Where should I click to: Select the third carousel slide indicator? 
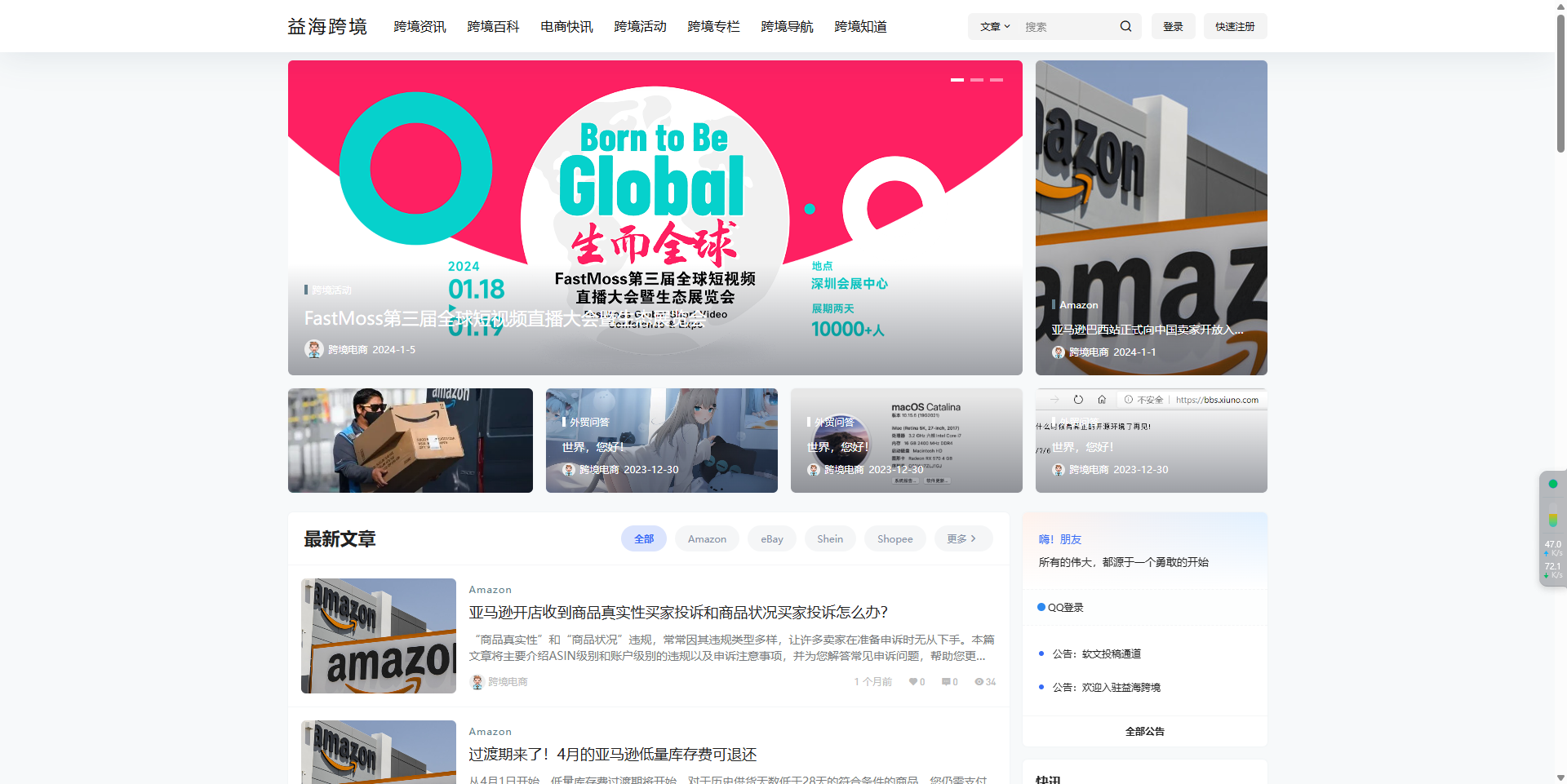click(997, 80)
